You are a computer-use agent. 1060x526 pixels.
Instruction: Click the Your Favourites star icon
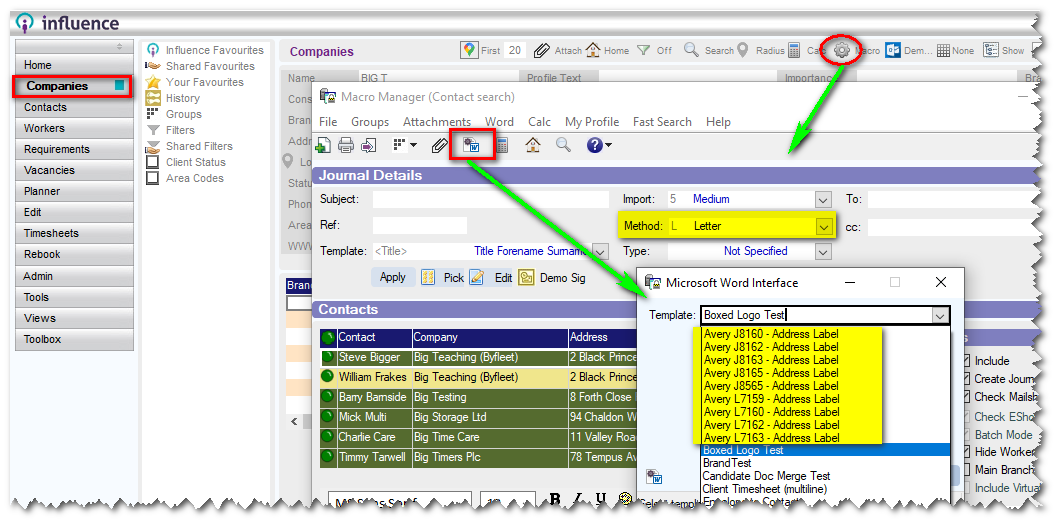point(153,82)
